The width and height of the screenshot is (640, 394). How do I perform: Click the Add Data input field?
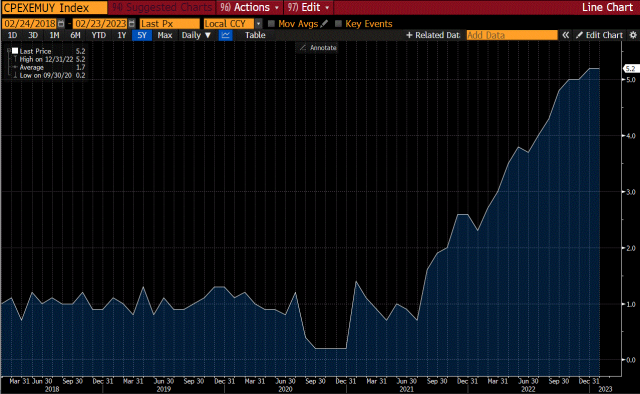[512, 35]
